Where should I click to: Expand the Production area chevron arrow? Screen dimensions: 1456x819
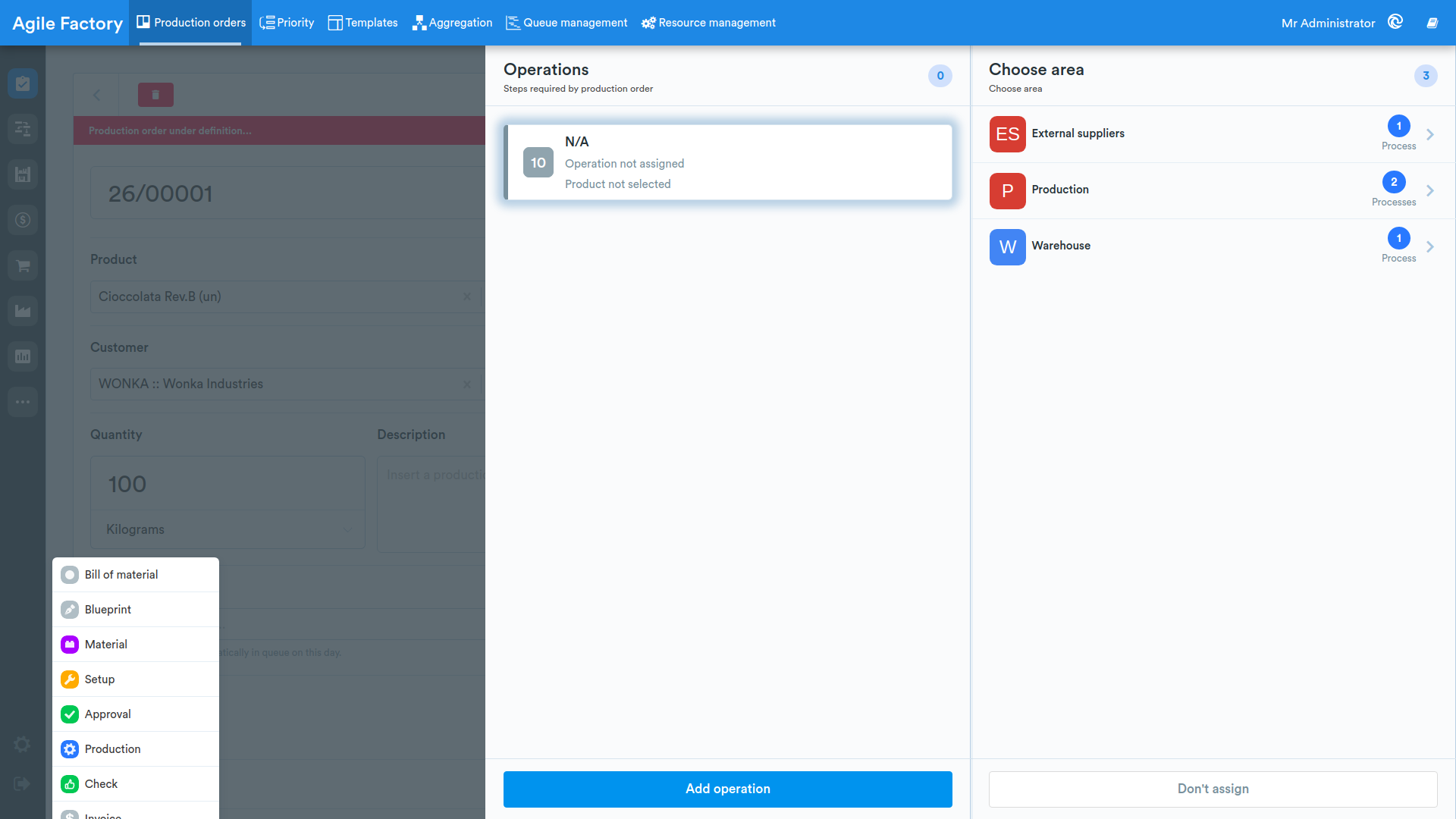[1430, 190]
